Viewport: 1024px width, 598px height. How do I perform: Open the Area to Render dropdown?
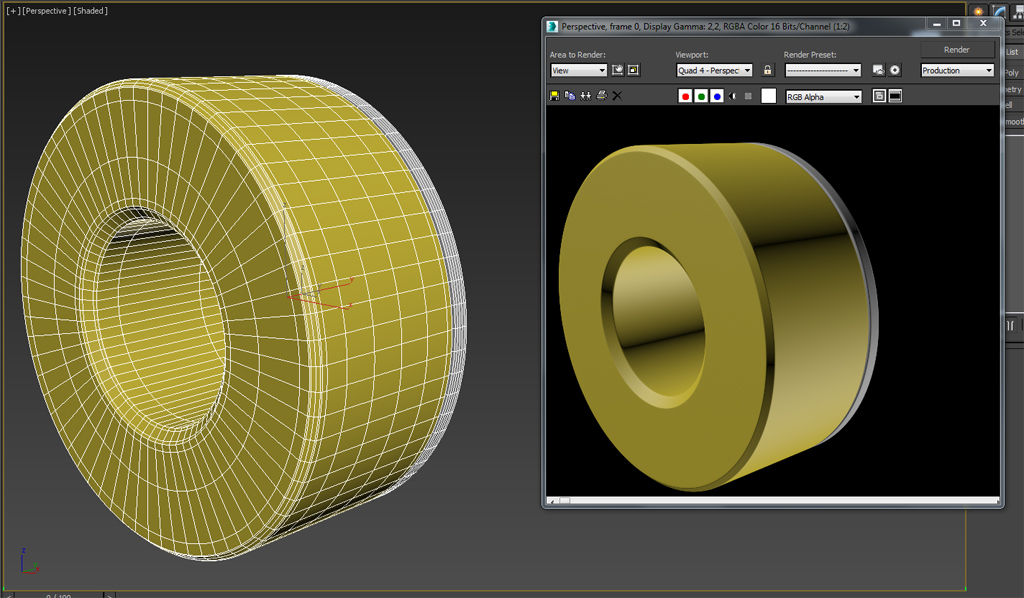pos(579,70)
